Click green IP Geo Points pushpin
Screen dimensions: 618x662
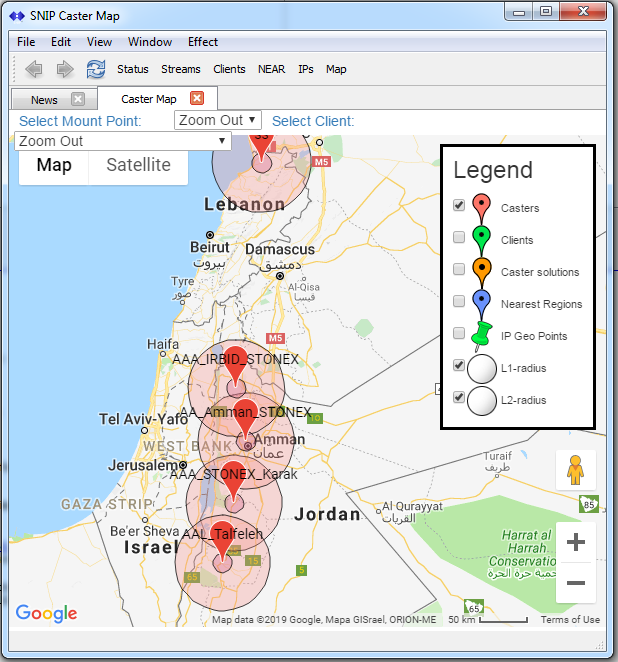481,336
